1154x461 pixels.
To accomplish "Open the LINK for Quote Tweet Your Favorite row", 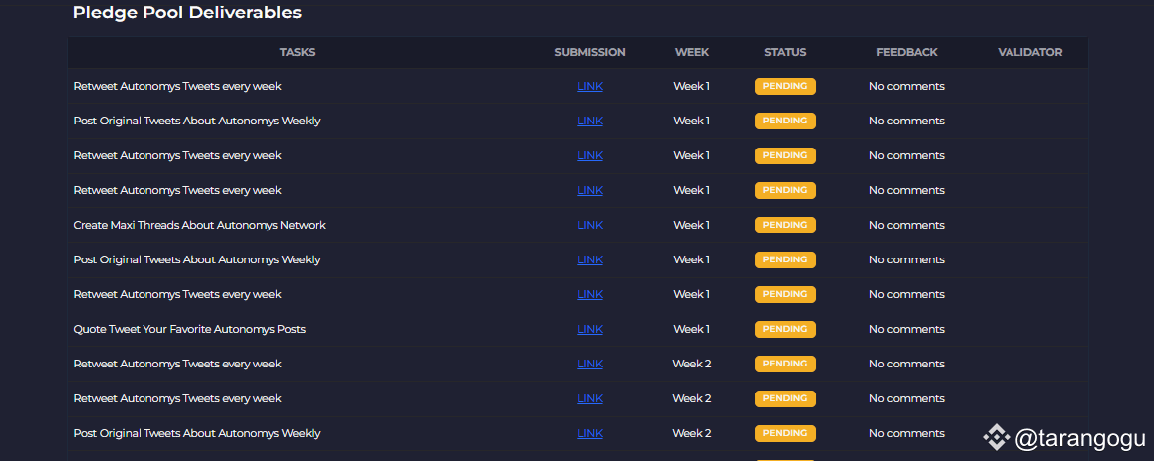I will pyautogui.click(x=590, y=329).
